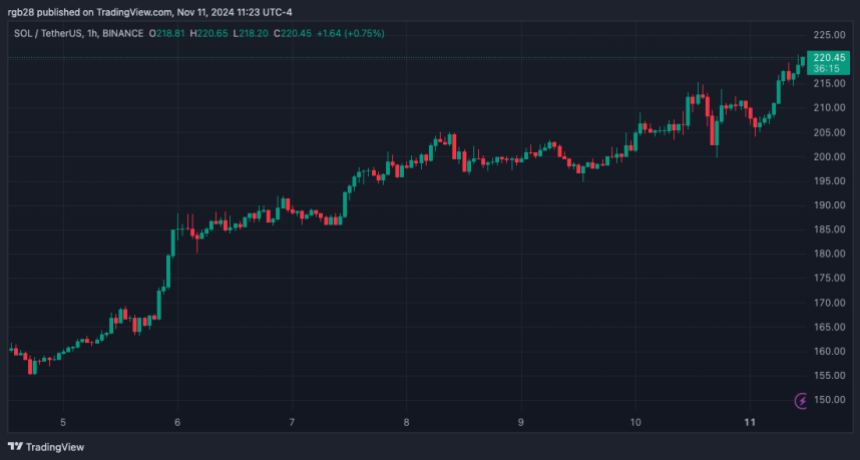Click date 8 on the time axis
Screen dimensions: 860x460
(x=406, y=423)
